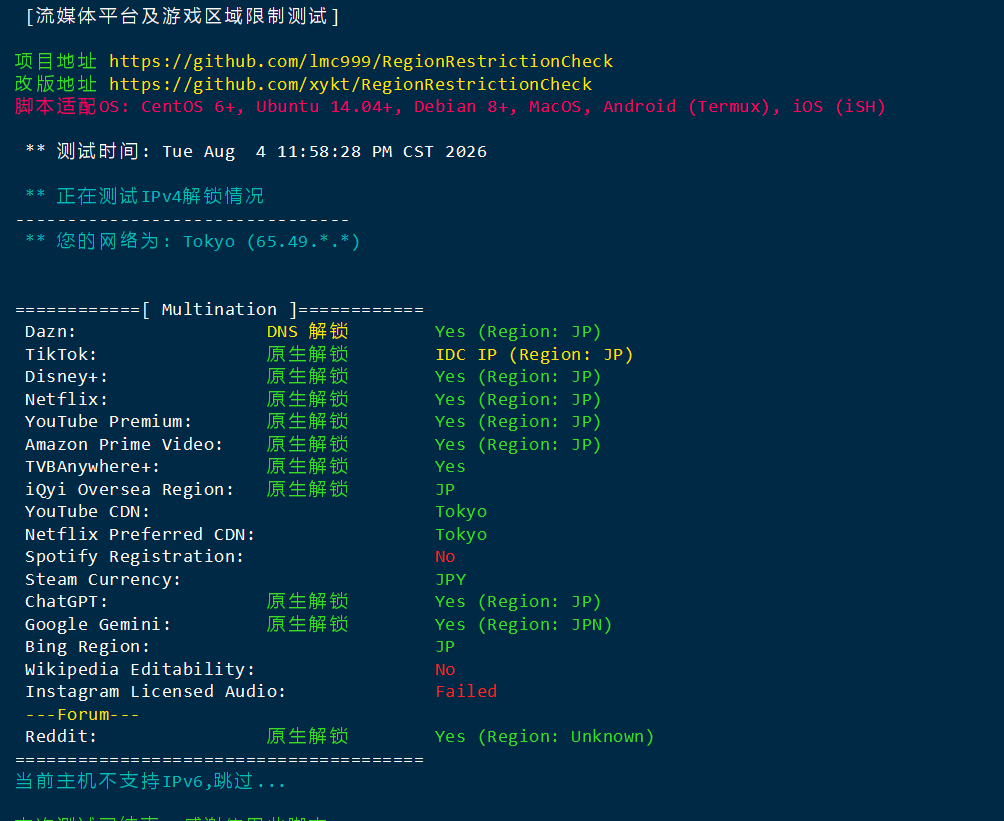Click the Instagram Licensed Audio Failed result

pyautogui.click(x=466, y=692)
